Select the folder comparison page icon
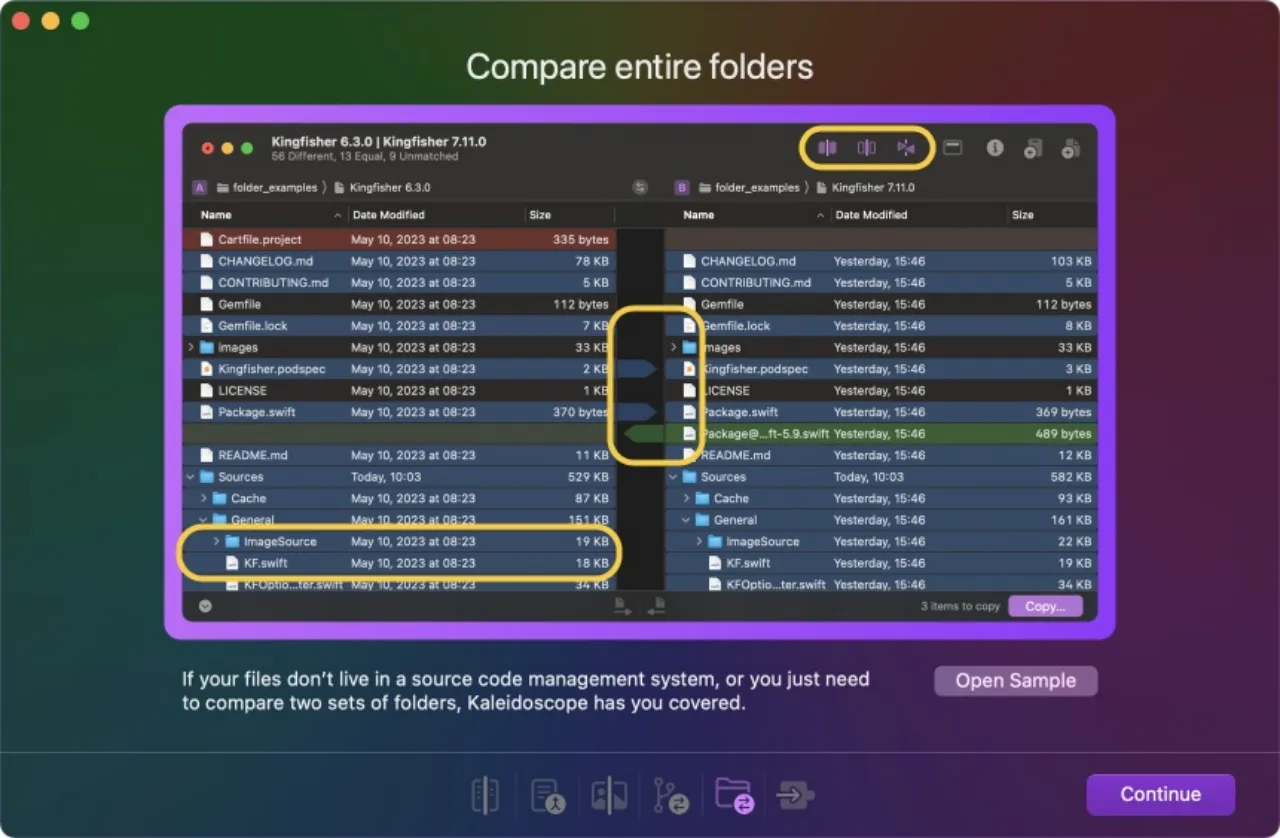The width and height of the screenshot is (1280, 838). (734, 795)
